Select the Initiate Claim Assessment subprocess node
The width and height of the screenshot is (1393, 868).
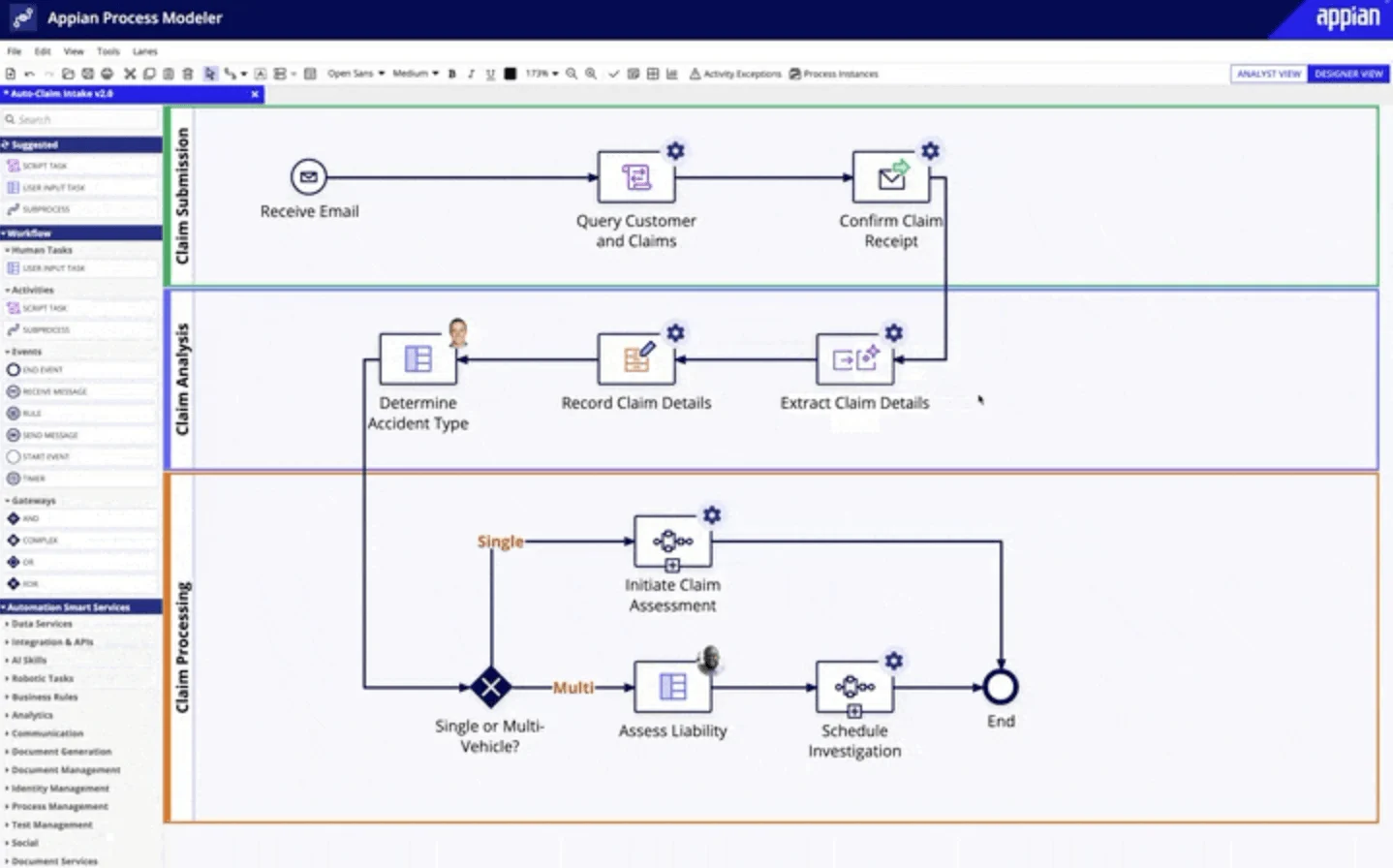672,542
